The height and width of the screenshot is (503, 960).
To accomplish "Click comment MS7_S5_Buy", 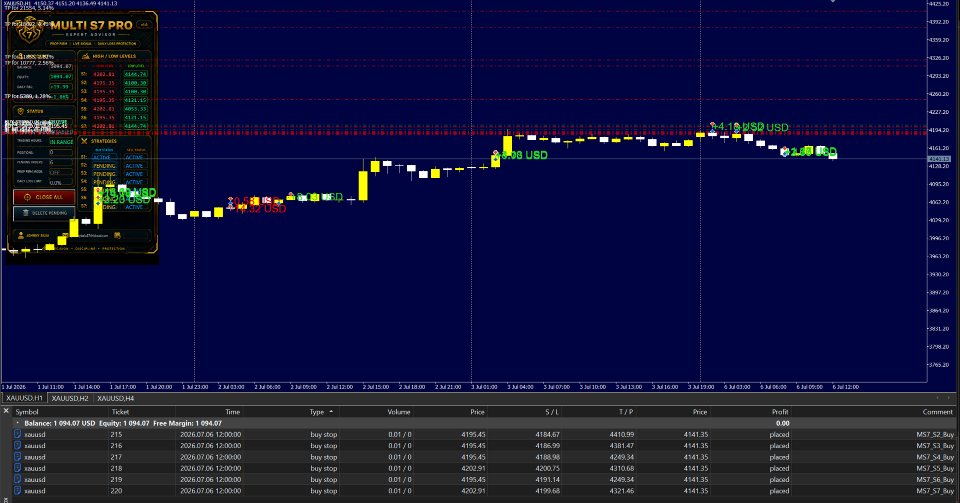I will (935, 468).
